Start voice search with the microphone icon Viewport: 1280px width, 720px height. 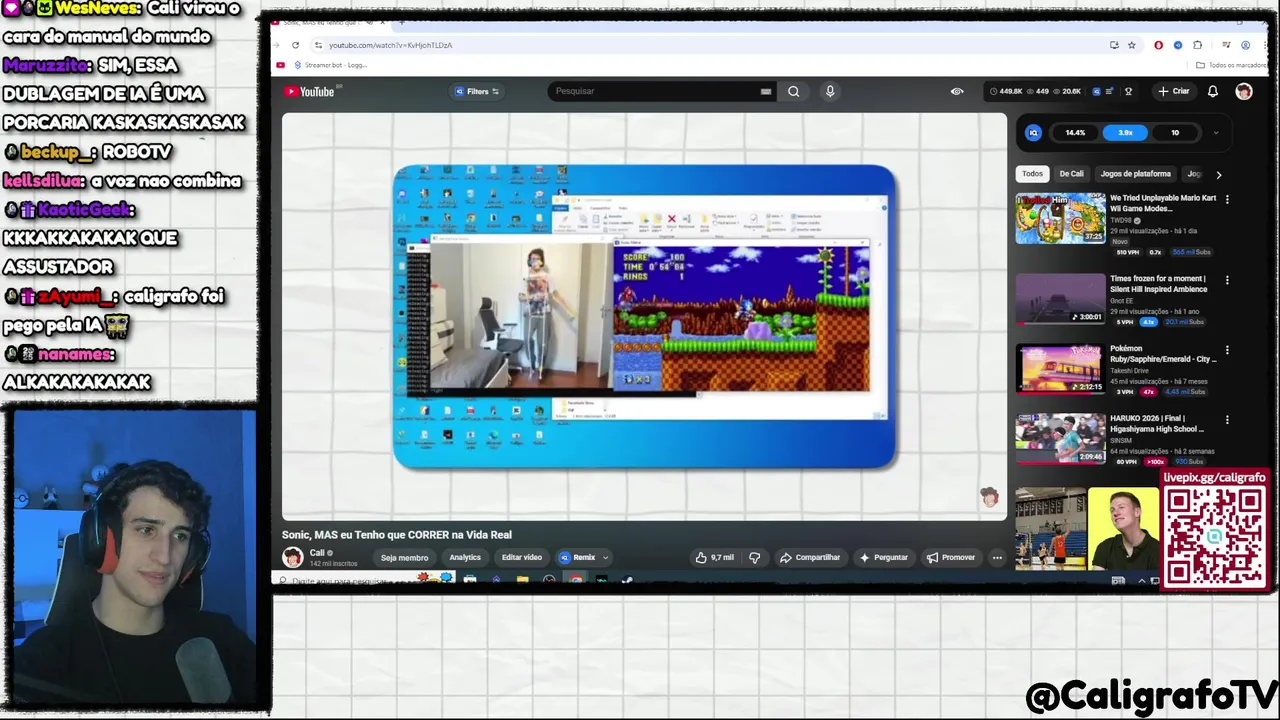(829, 91)
